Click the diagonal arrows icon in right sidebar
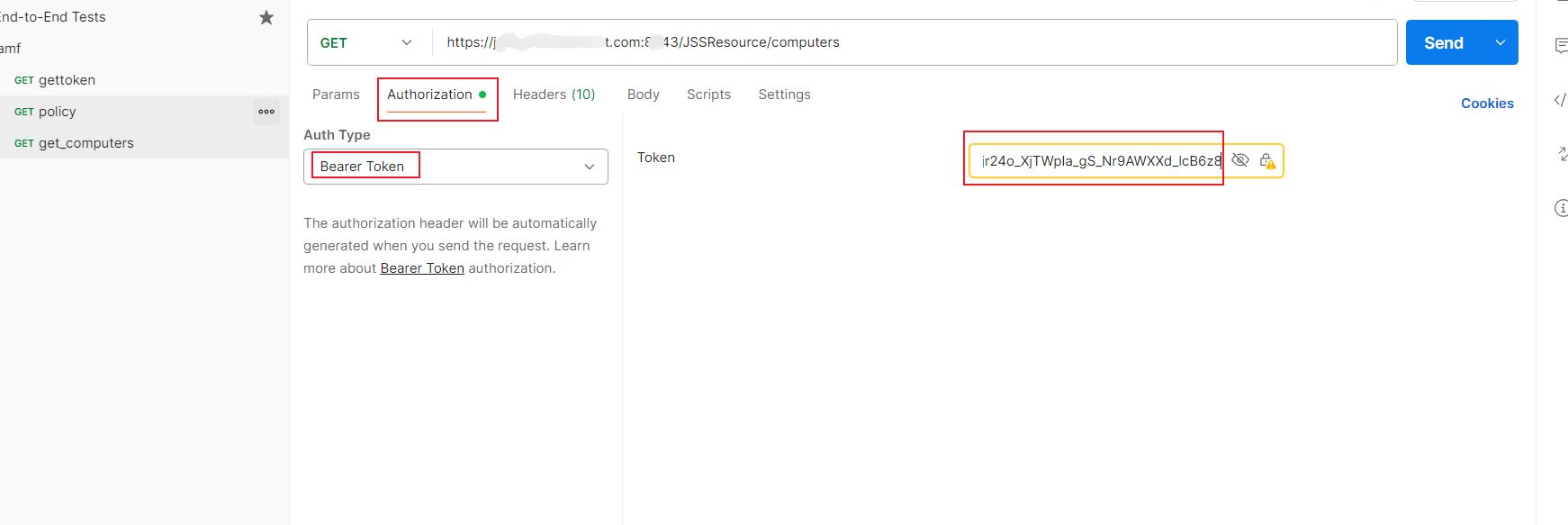 pyautogui.click(x=1561, y=154)
